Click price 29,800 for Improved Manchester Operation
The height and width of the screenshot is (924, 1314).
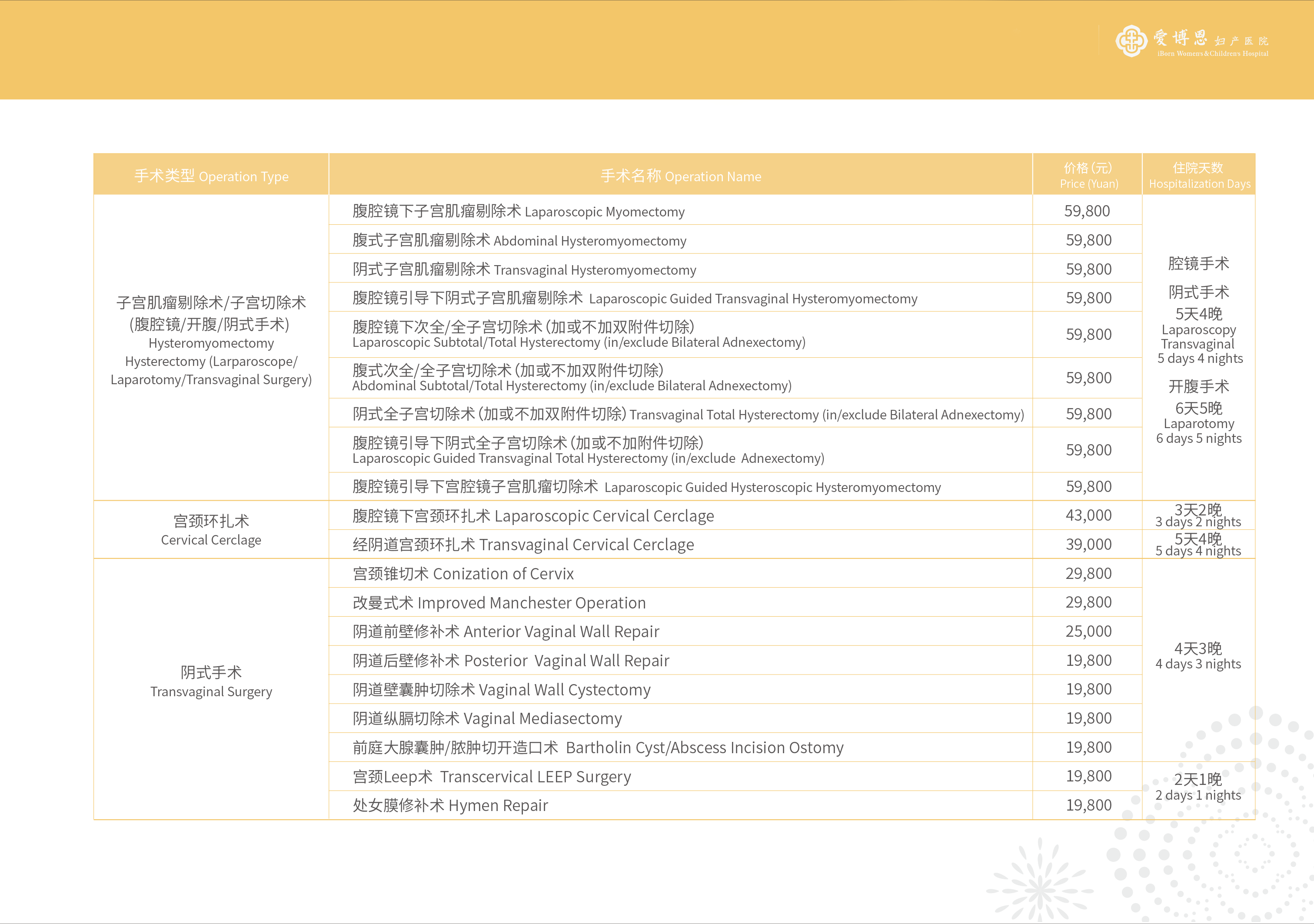coord(1088,602)
